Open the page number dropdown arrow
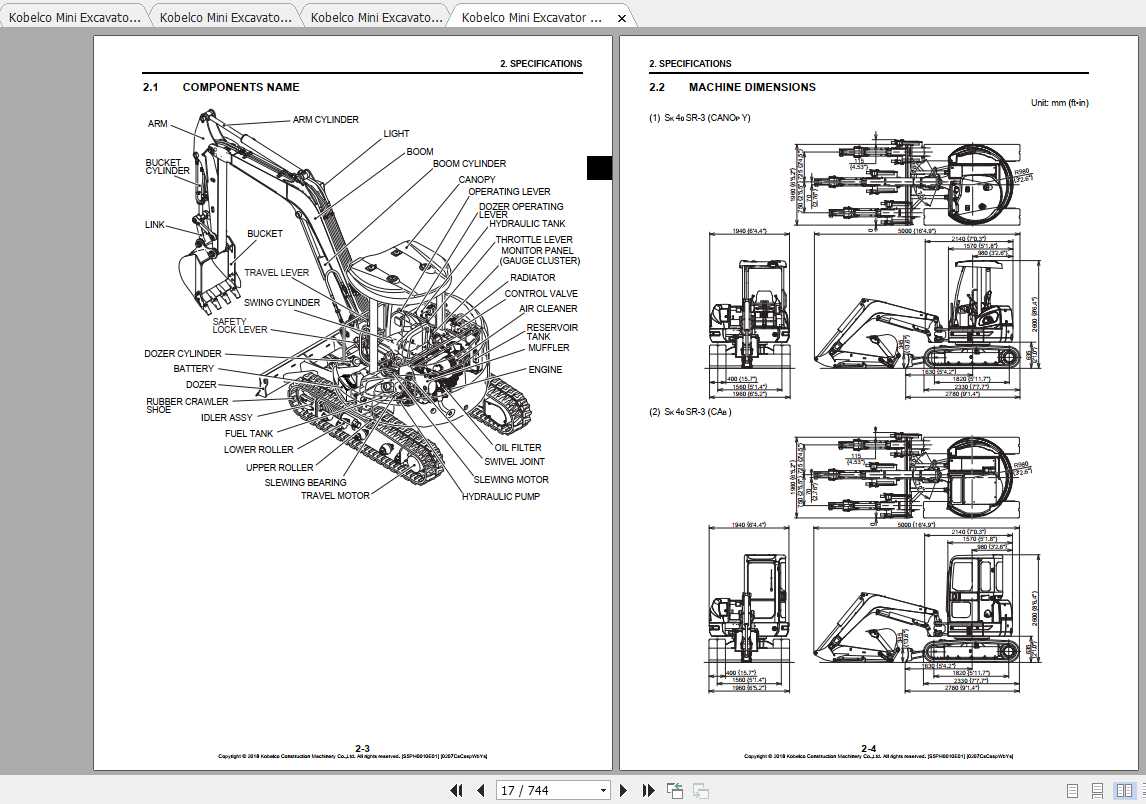 603,790
